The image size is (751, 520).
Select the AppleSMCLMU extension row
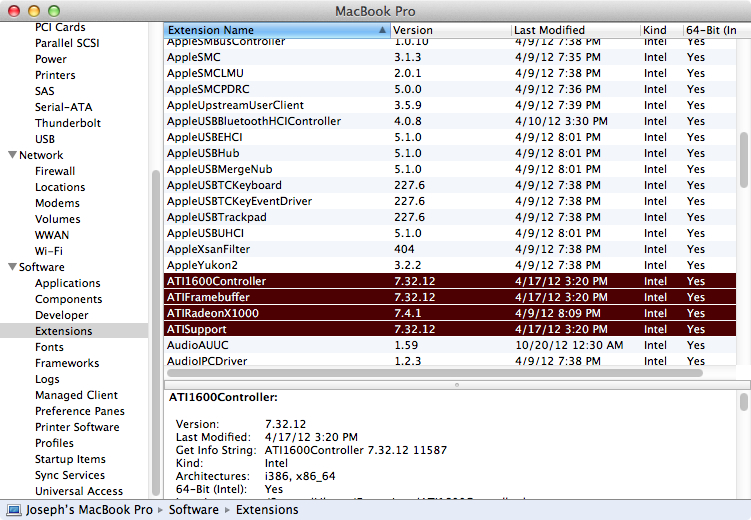[x=450, y=73]
